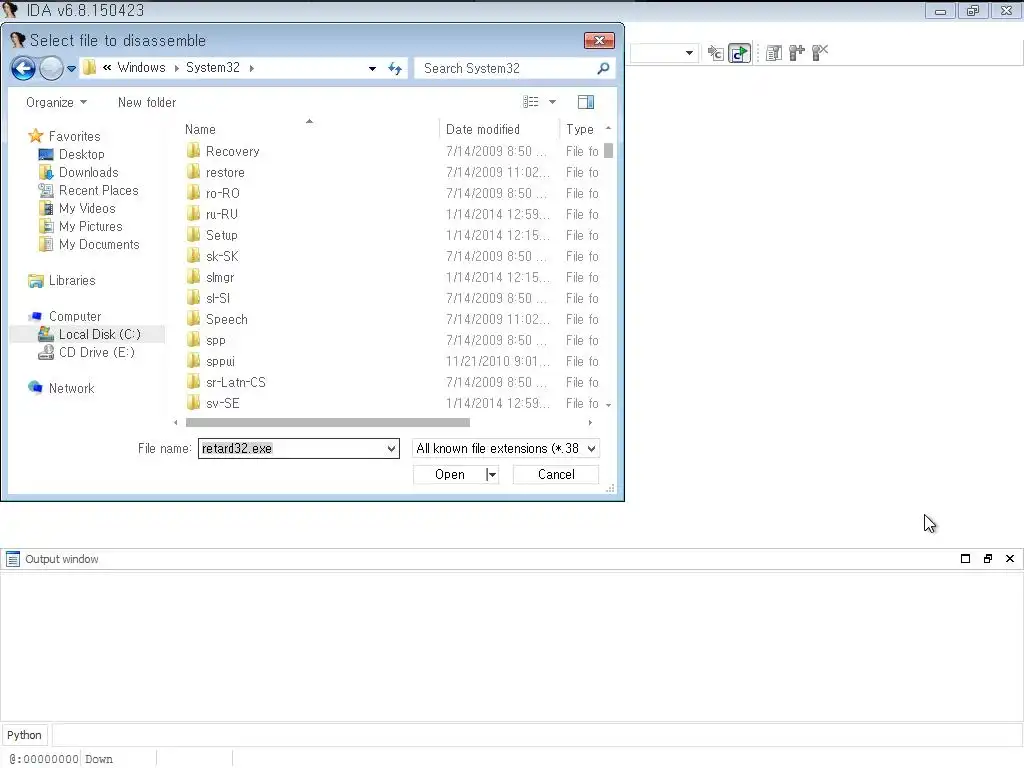
Task: Sort by the Type column header
Action: coord(580,129)
